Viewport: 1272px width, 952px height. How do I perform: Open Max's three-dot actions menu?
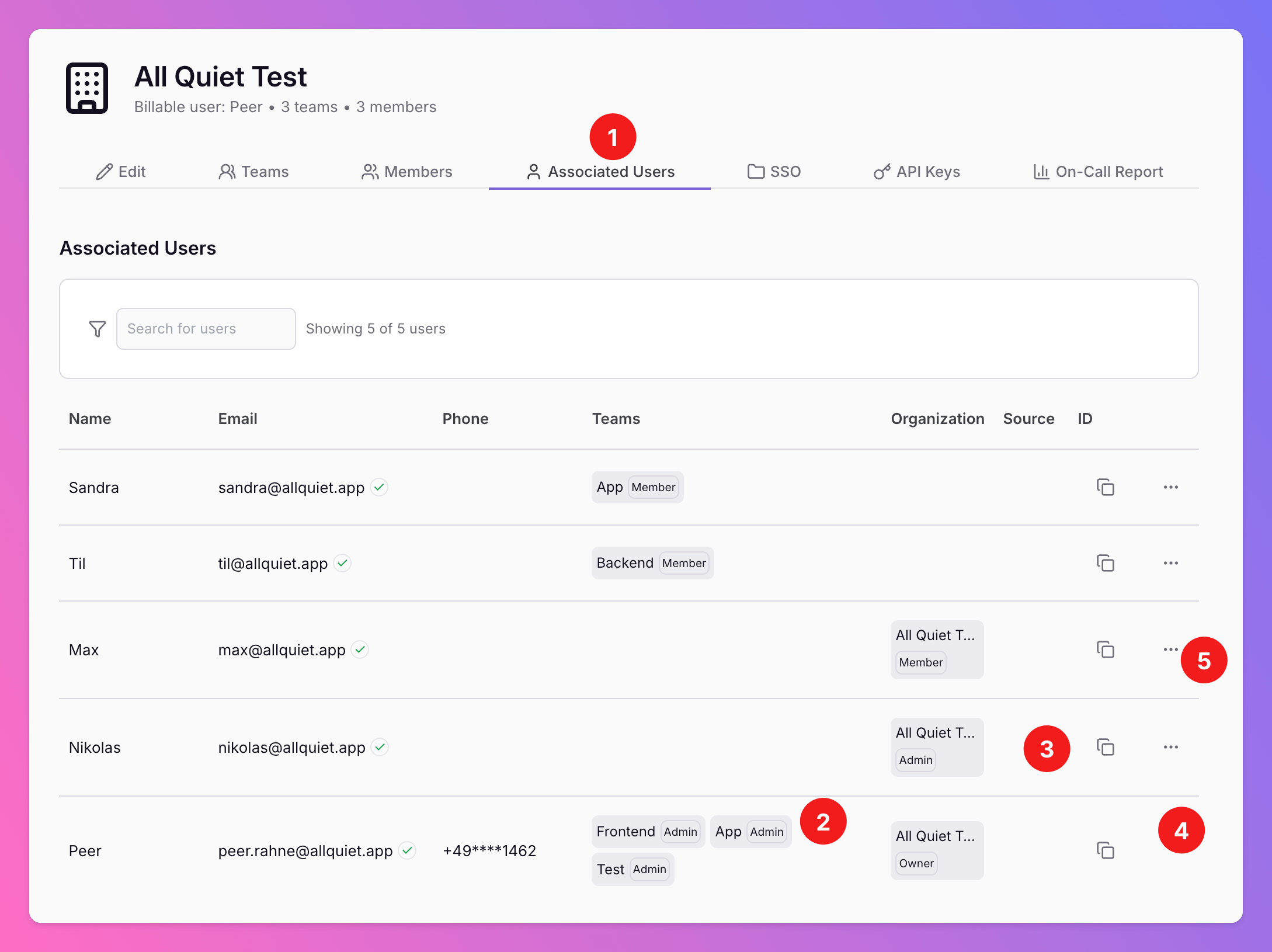click(x=1170, y=649)
